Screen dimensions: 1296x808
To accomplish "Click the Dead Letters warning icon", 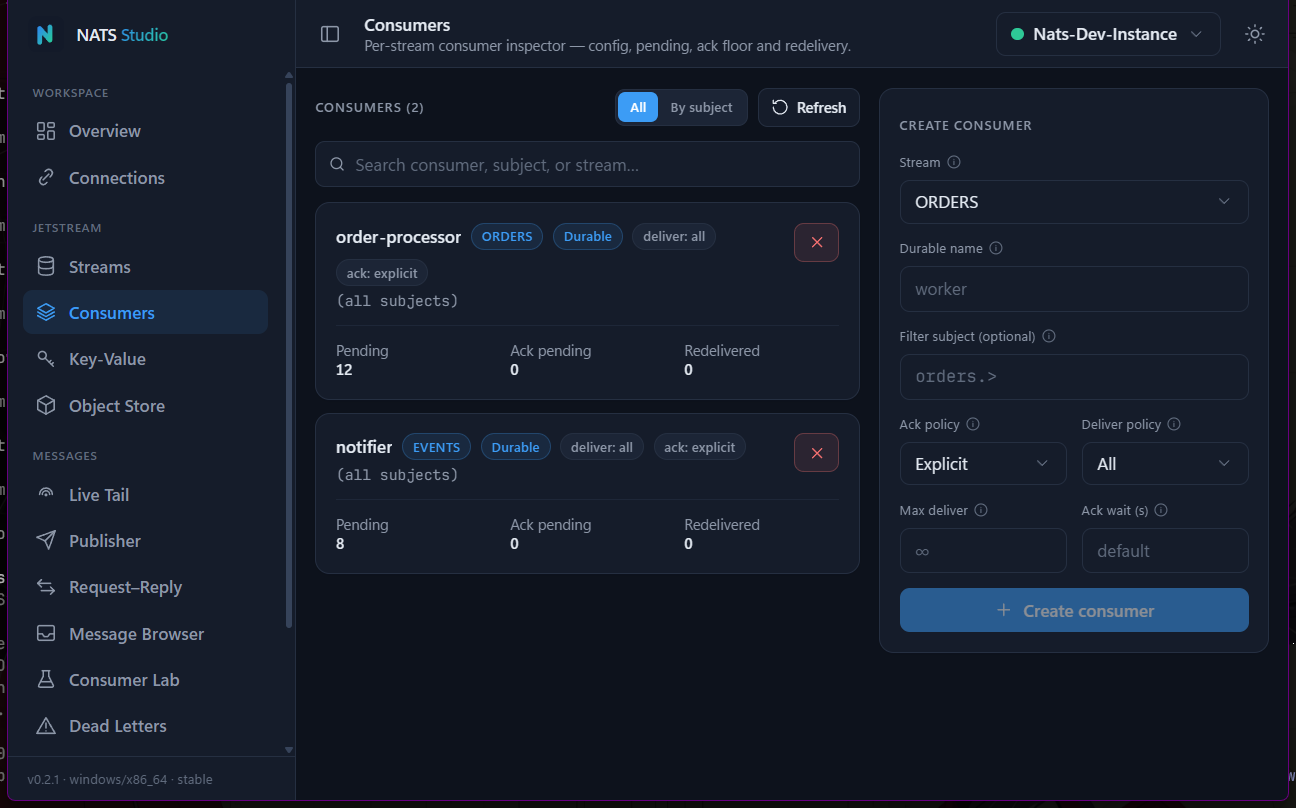I will pos(46,726).
